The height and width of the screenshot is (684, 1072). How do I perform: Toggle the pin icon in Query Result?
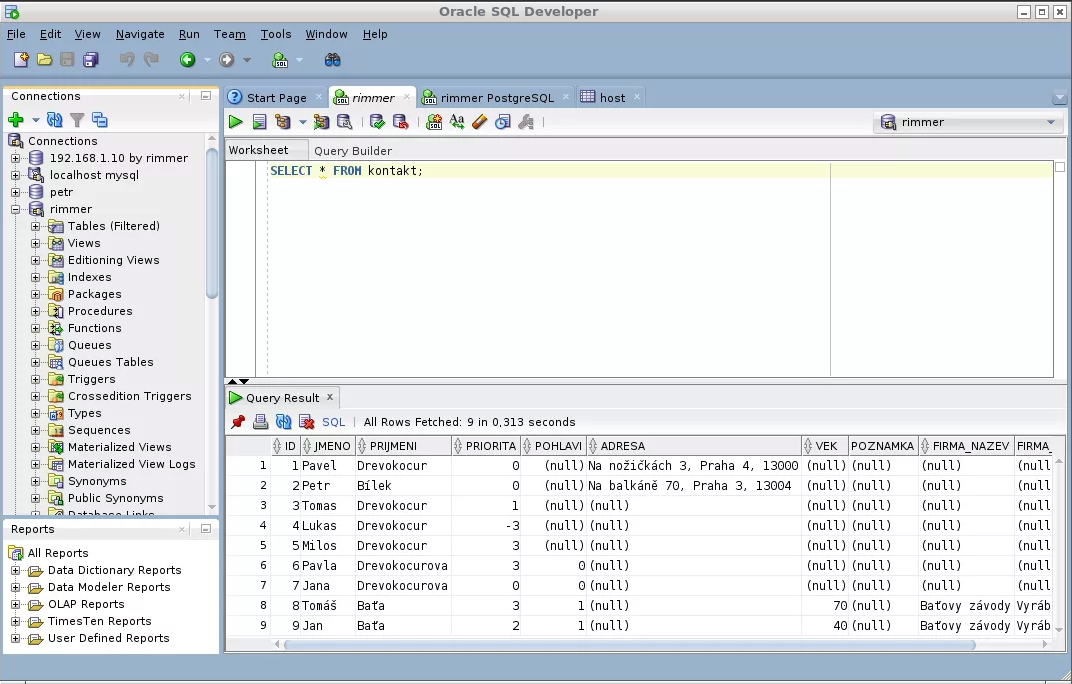tap(238, 422)
